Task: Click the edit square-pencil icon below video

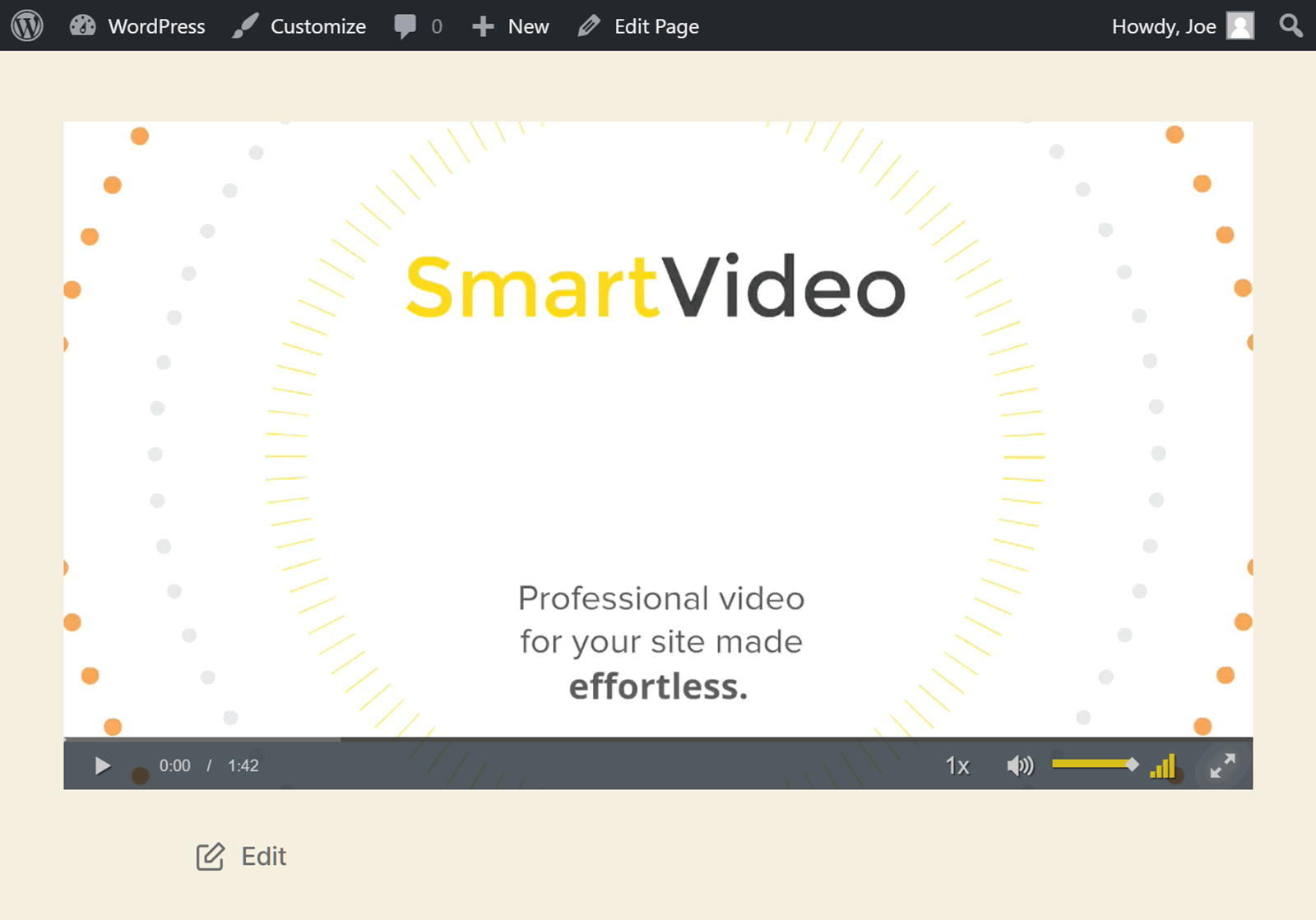Action: pyautogui.click(x=211, y=856)
